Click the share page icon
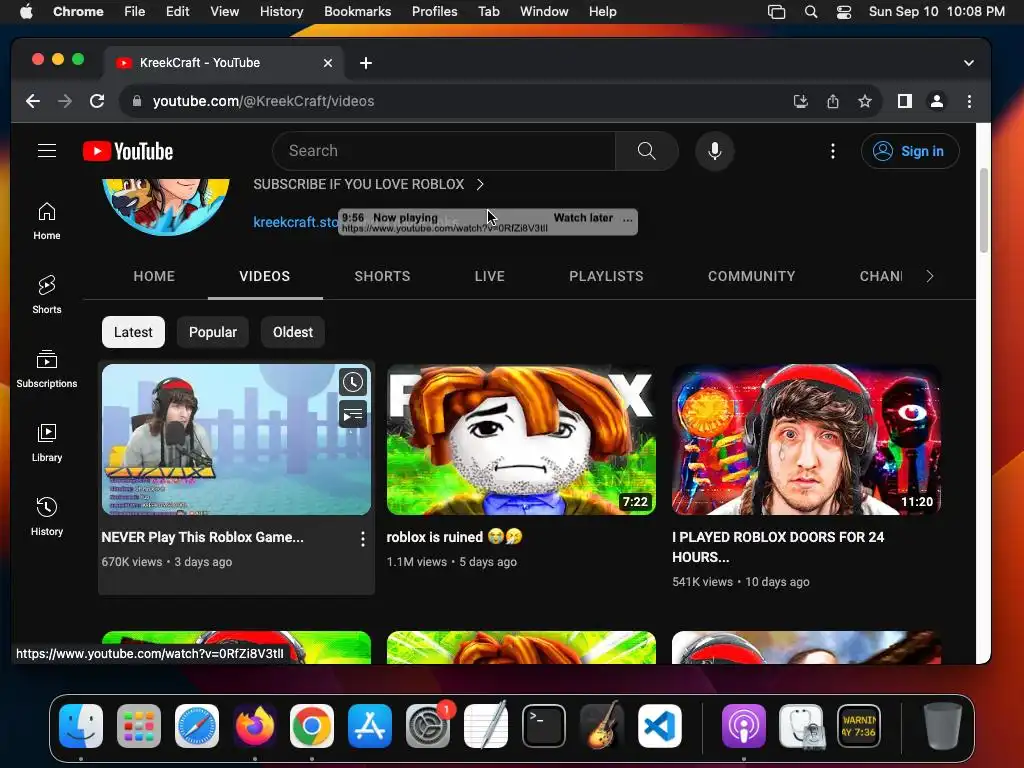This screenshot has width=1024, height=768. tap(833, 101)
